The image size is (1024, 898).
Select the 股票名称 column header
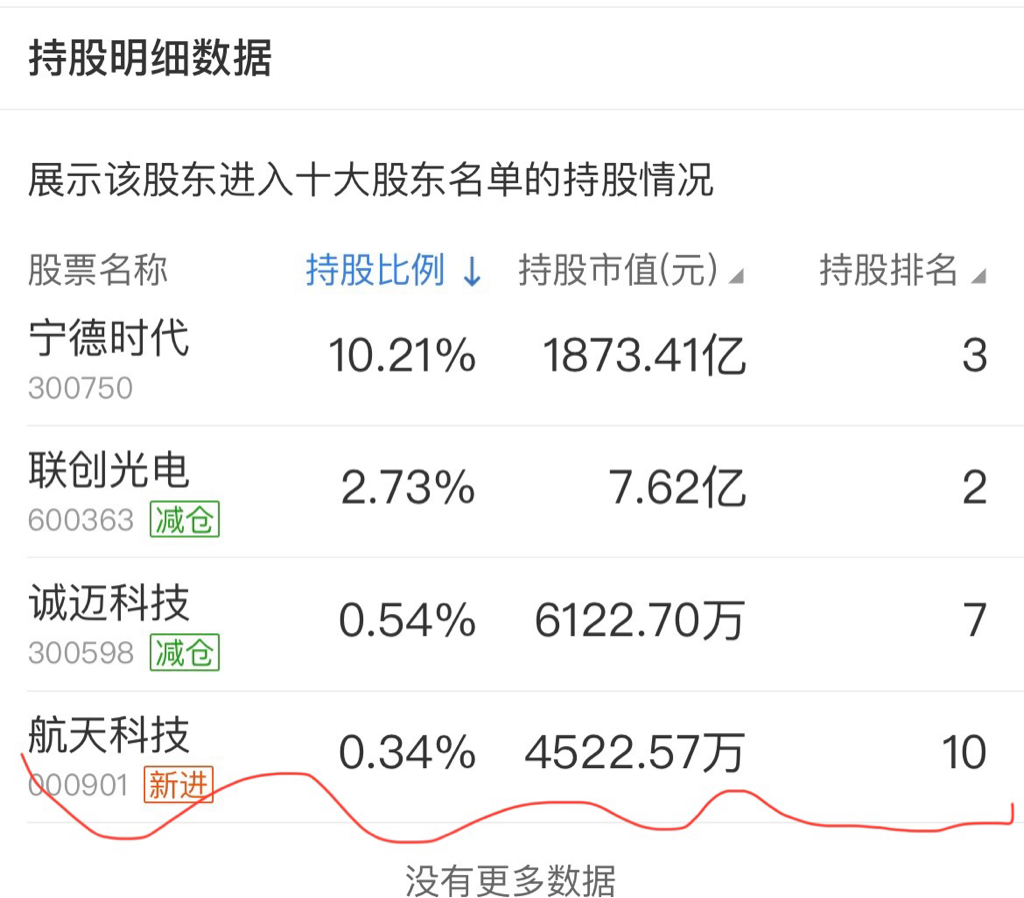pos(98,270)
